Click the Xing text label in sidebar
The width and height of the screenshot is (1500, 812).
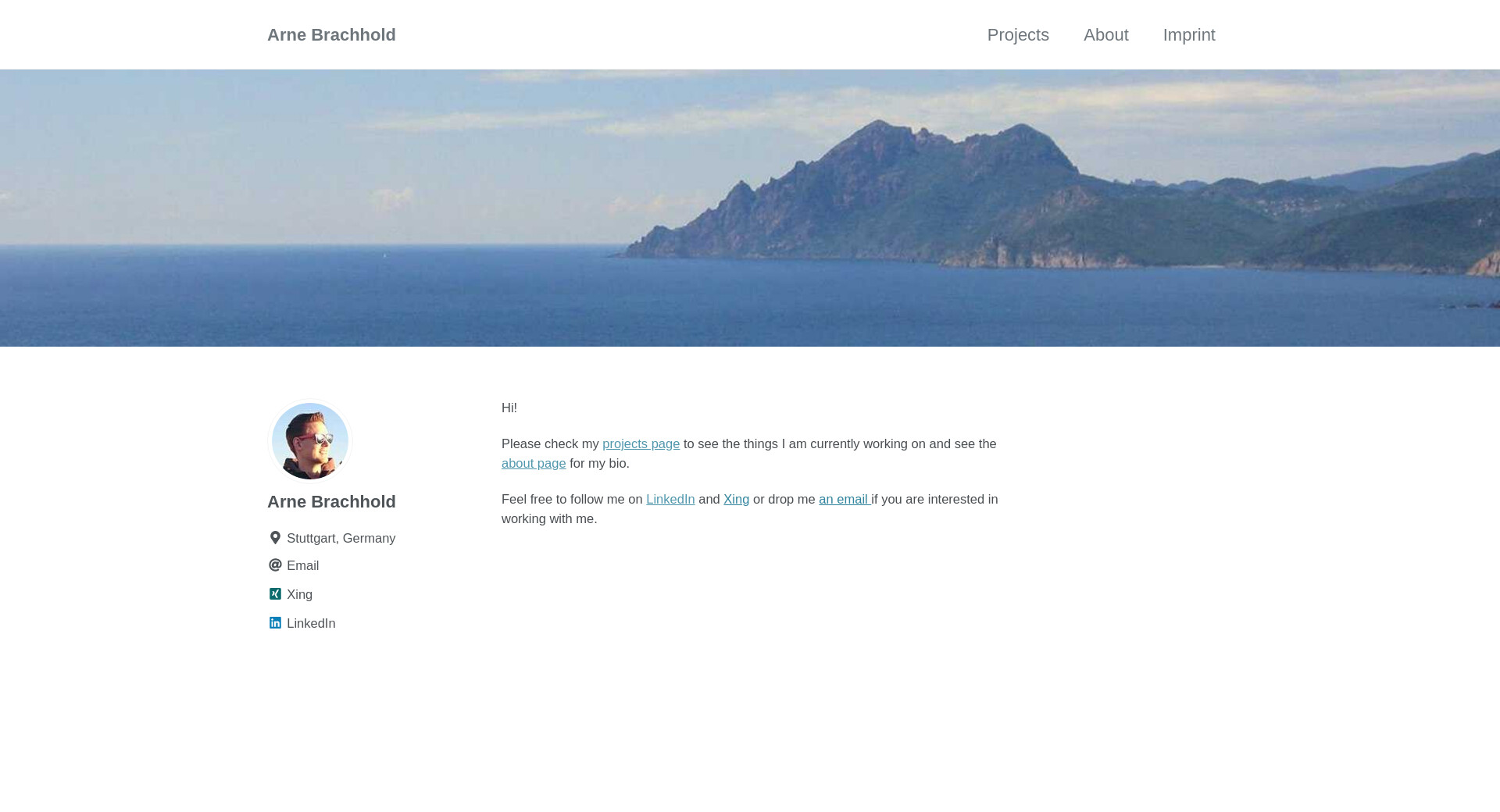(x=299, y=594)
